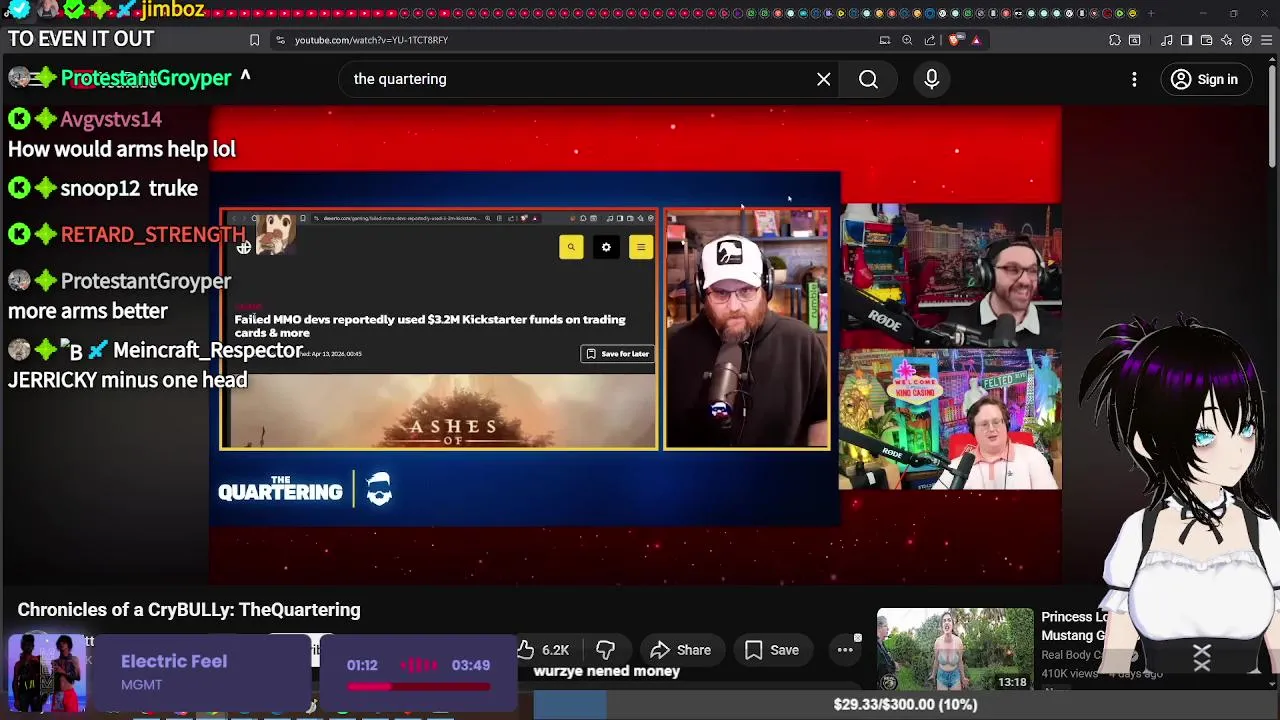Click the zoom magnifier icon in address bar
The height and width of the screenshot is (720, 1280).
pos(907,40)
